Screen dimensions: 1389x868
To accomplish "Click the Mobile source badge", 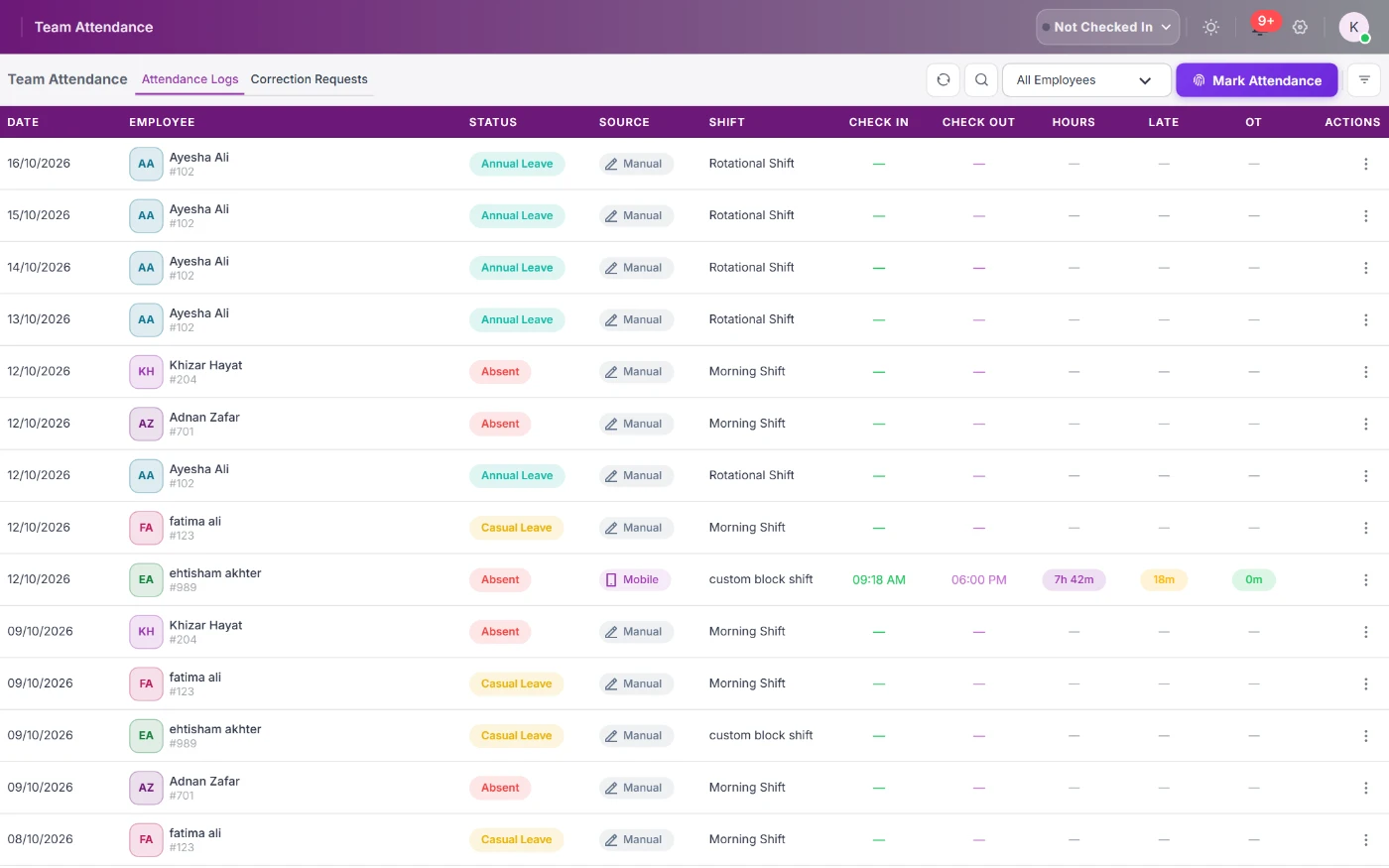I will point(634,580).
